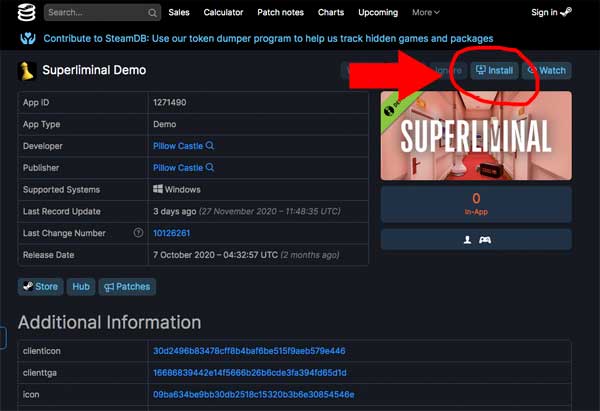Click the App Type value Demo
The image size is (600, 411).
pyautogui.click(x=165, y=124)
